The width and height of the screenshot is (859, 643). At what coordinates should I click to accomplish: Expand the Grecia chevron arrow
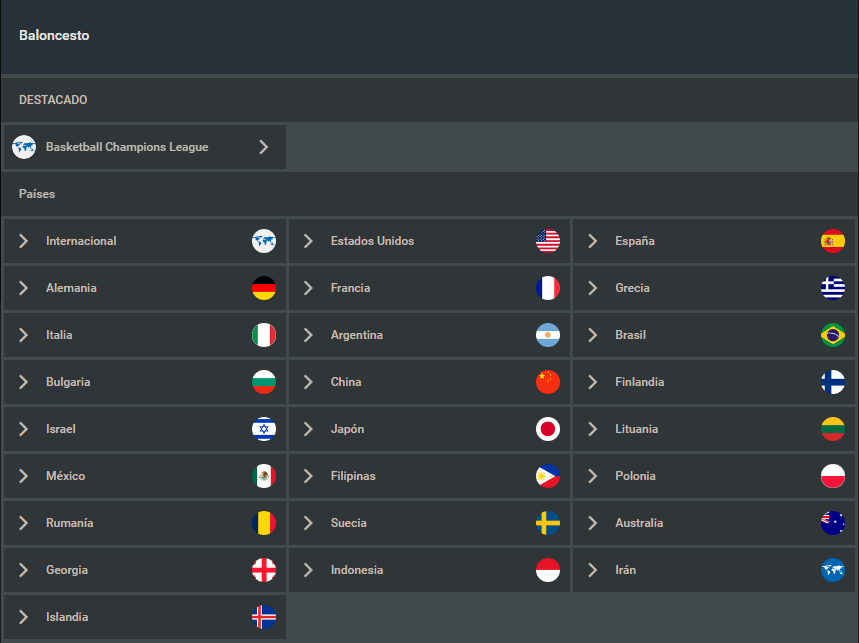pos(593,288)
